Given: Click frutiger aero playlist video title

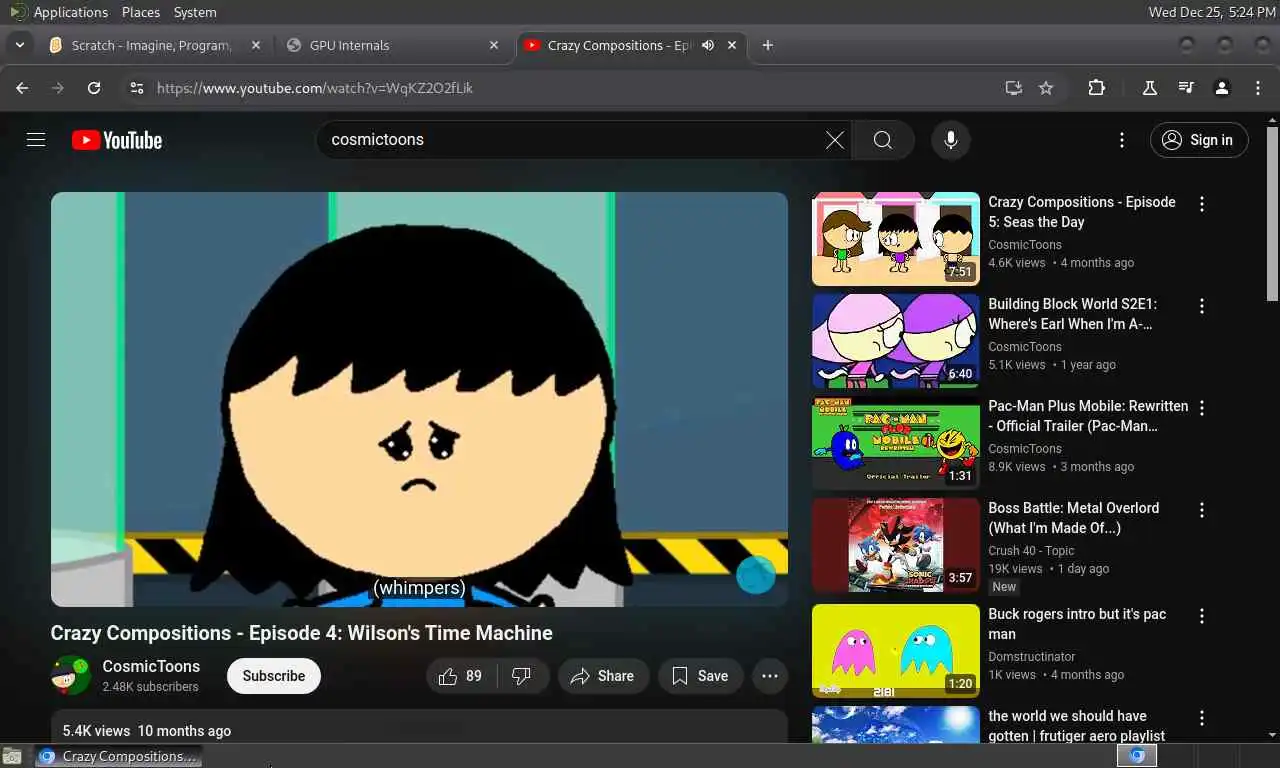Looking at the screenshot, I should tap(1077, 726).
